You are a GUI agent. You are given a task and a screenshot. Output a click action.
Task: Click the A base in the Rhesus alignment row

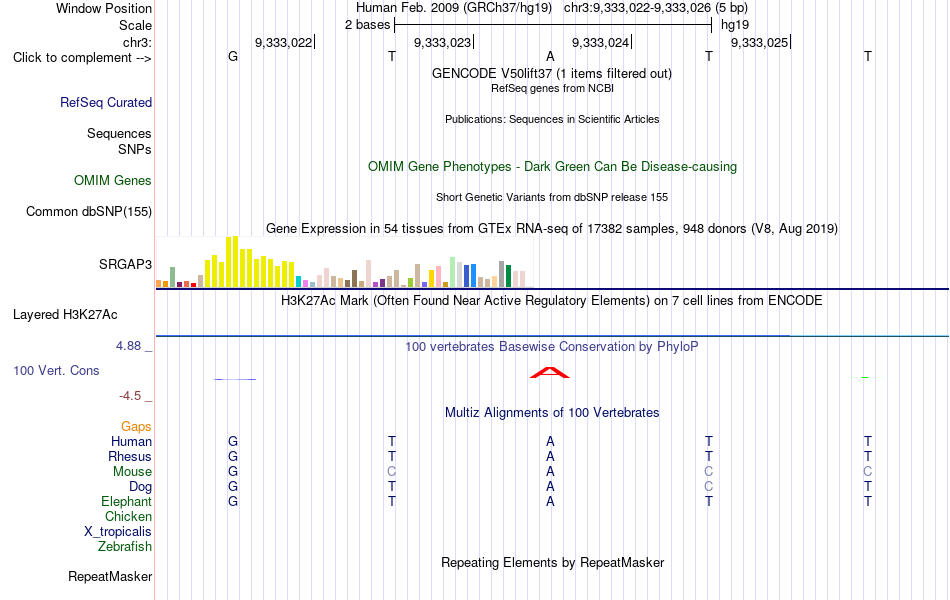click(550, 456)
